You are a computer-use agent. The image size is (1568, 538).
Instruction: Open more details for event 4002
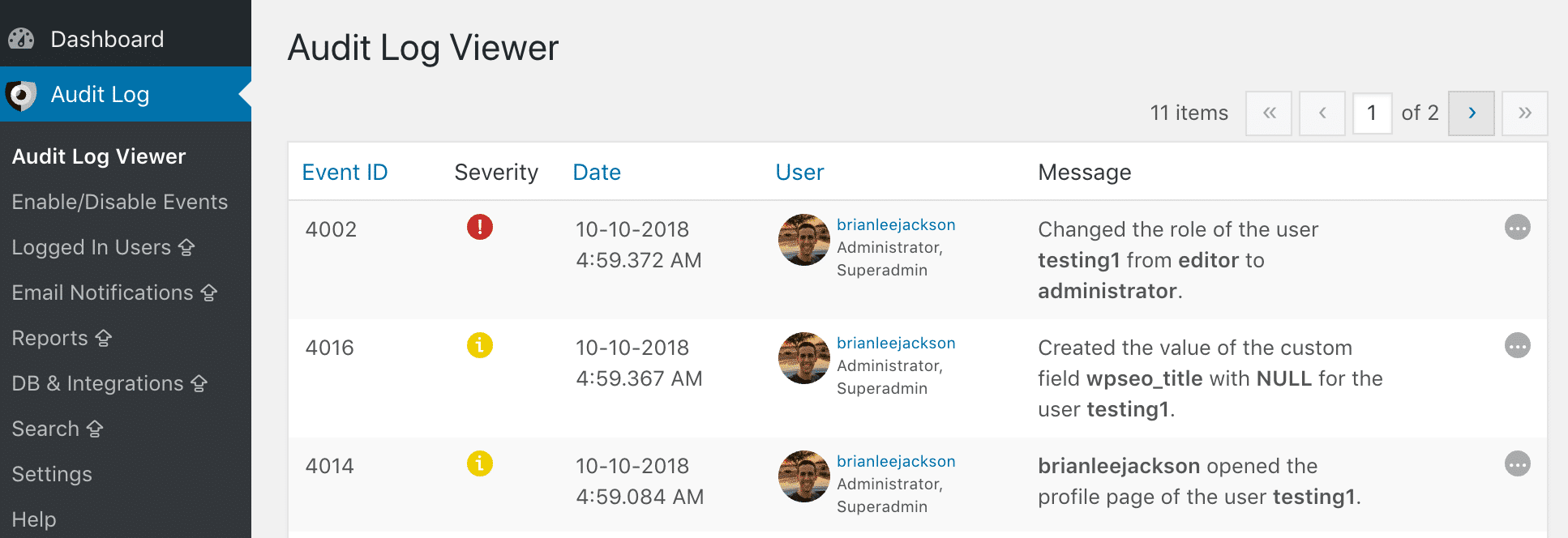tap(1517, 228)
